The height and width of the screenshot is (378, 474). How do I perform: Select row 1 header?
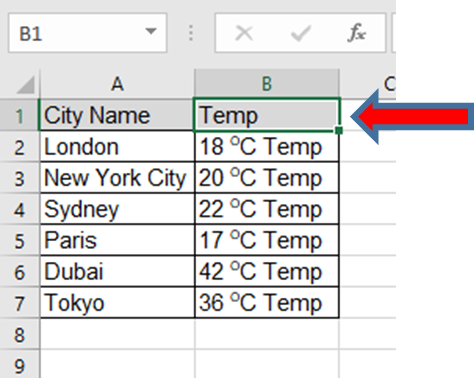click(19, 115)
